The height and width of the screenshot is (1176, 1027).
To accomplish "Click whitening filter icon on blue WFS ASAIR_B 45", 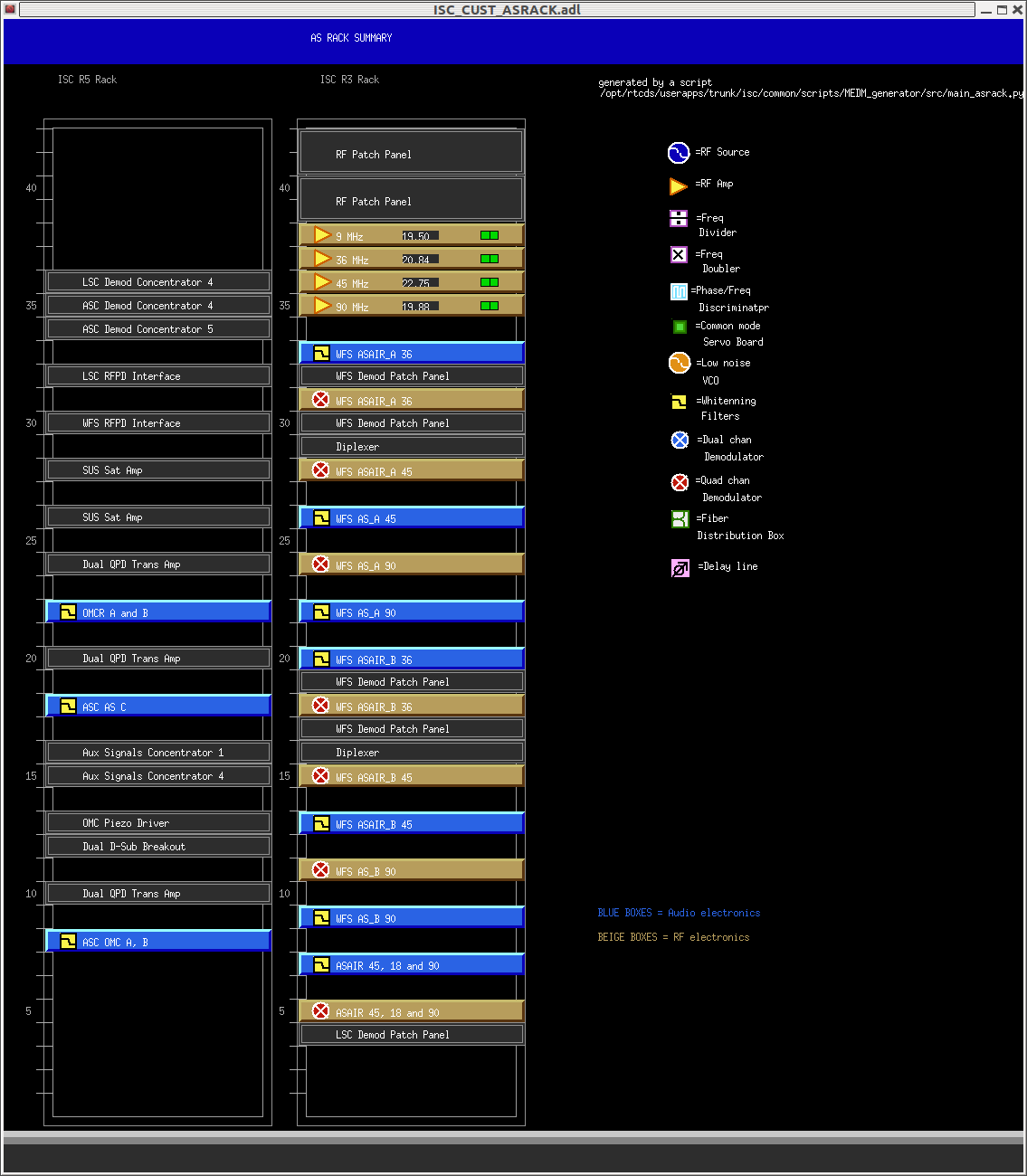I will point(321,823).
